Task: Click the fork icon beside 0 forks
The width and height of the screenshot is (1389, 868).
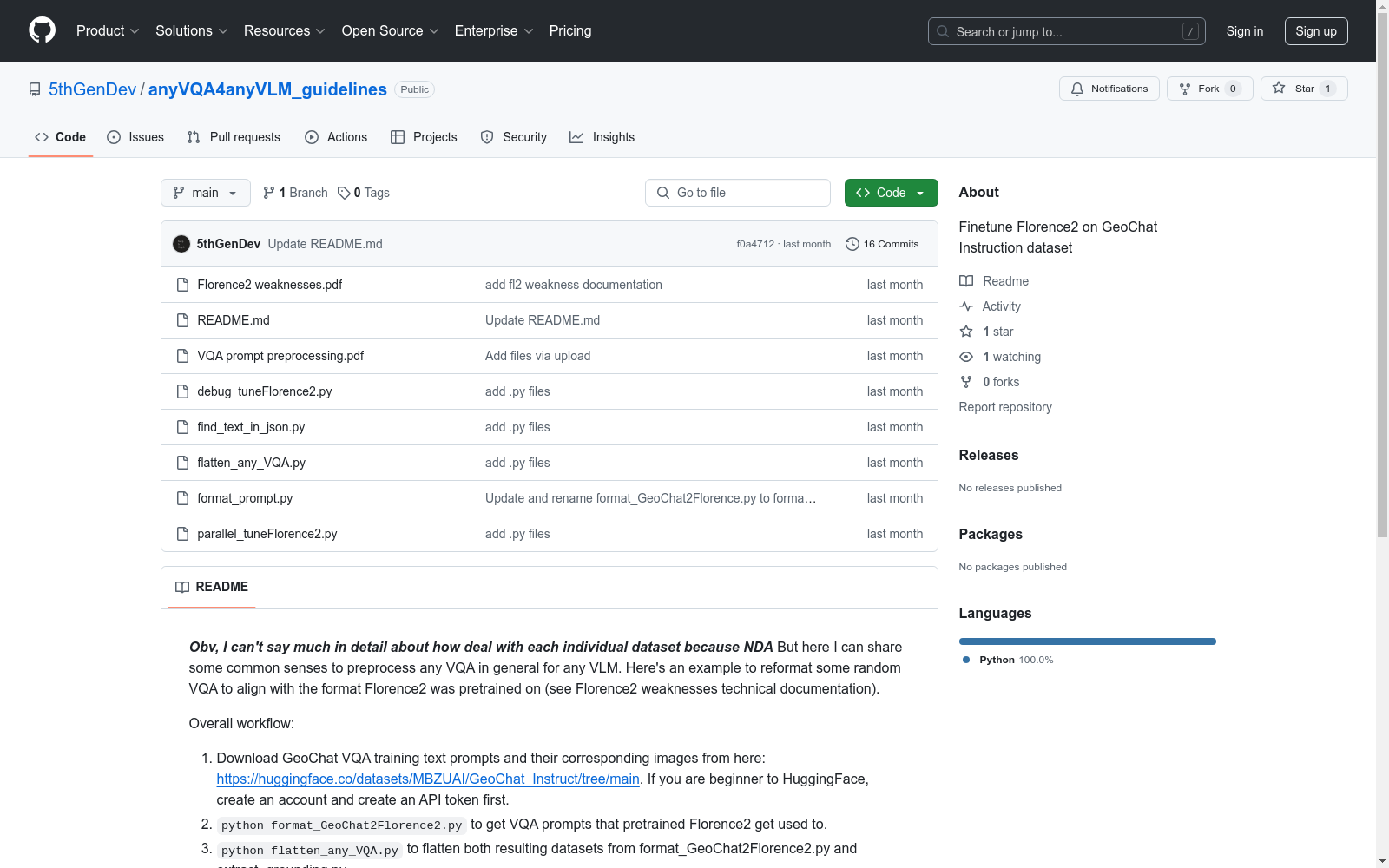Action: [x=966, y=382]
